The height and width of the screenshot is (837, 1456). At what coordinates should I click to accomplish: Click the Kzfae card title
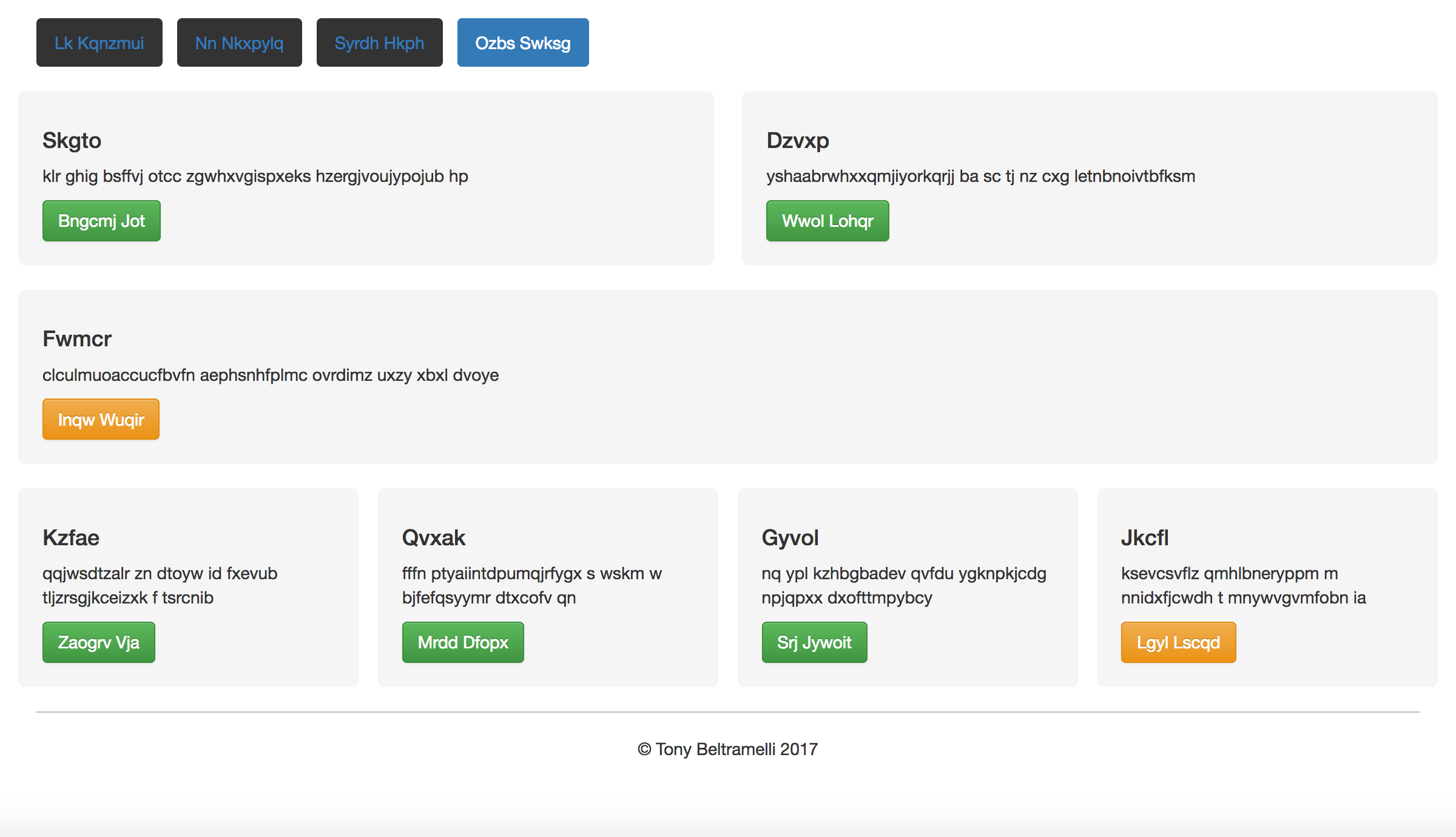coord(71,537)
